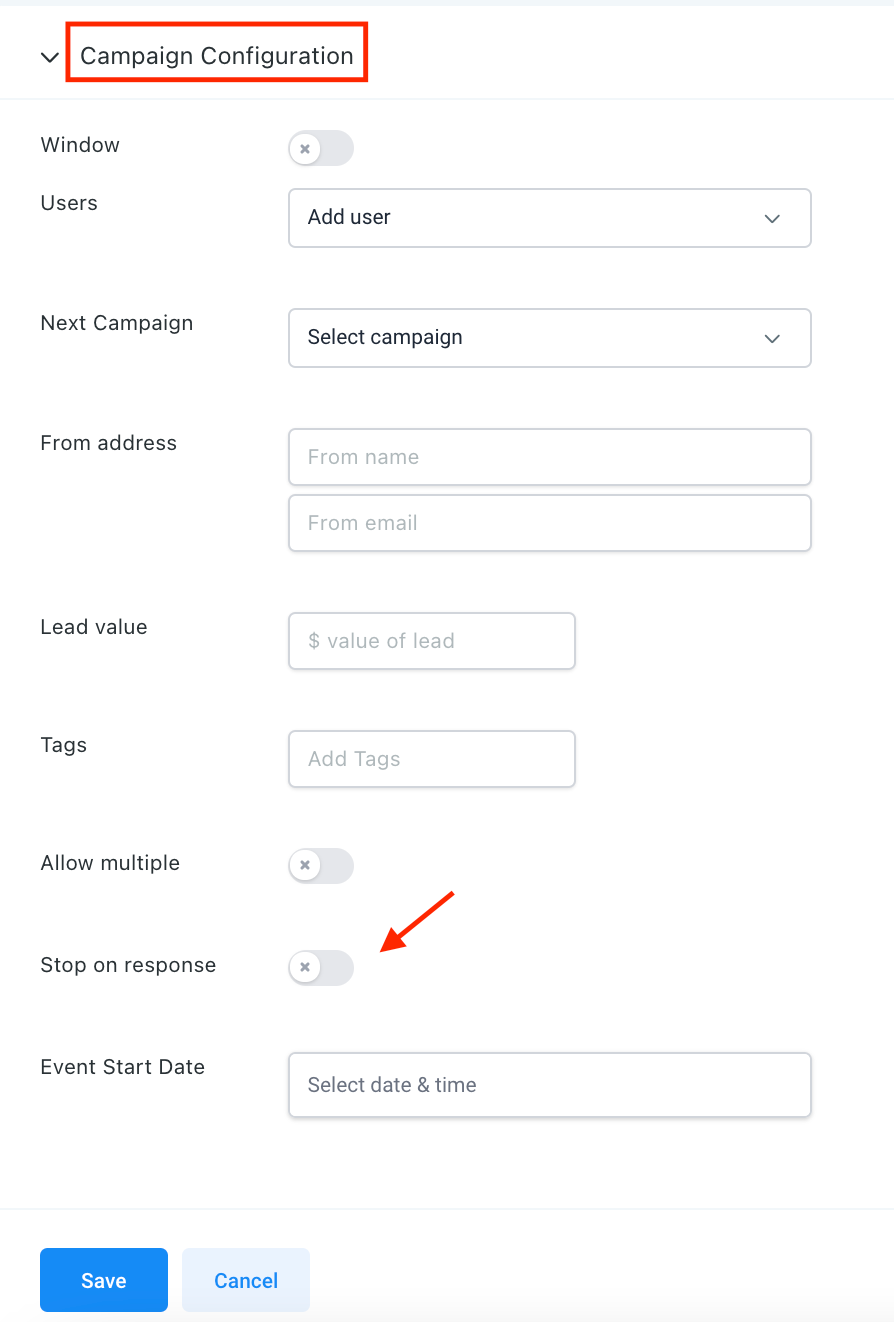
Task: Click the Campaign Configuration heading text
Action: coord(217,56)
